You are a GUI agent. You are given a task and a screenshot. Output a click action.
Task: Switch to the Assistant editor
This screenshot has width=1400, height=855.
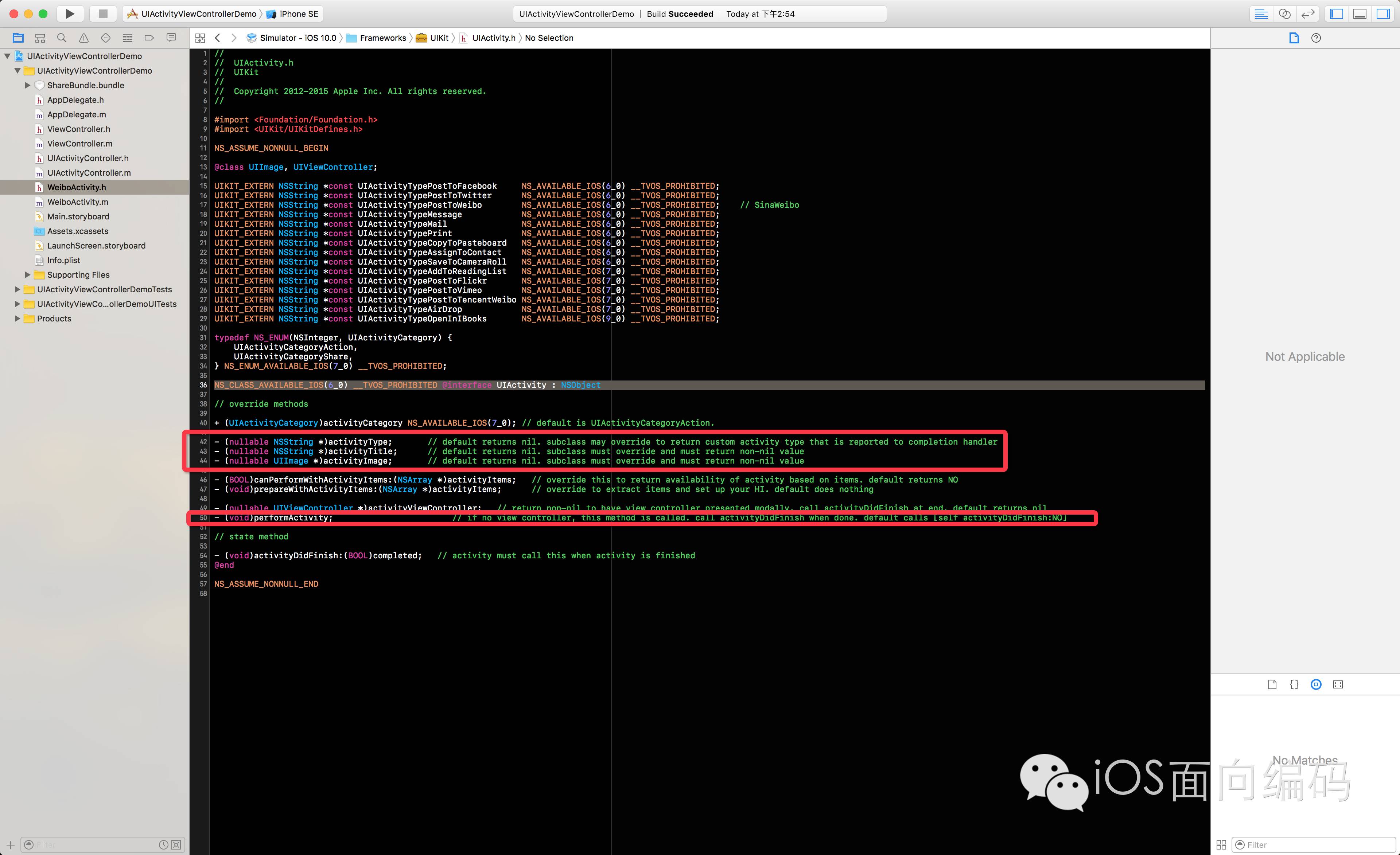pyautogui.click(x=1285, y=13)
